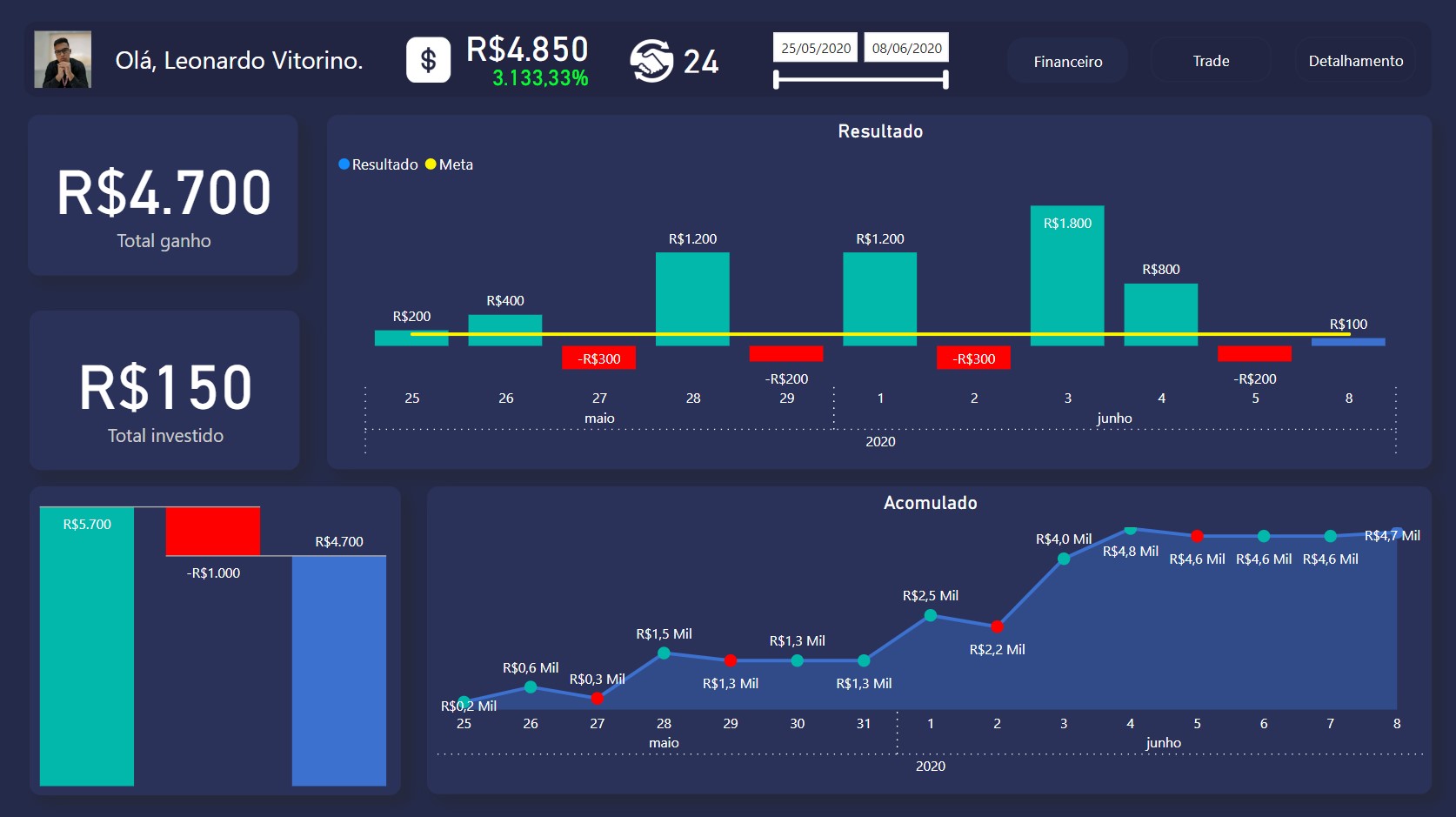
Task: Select the R$1.200 bar for June 1
Action: 879,299
